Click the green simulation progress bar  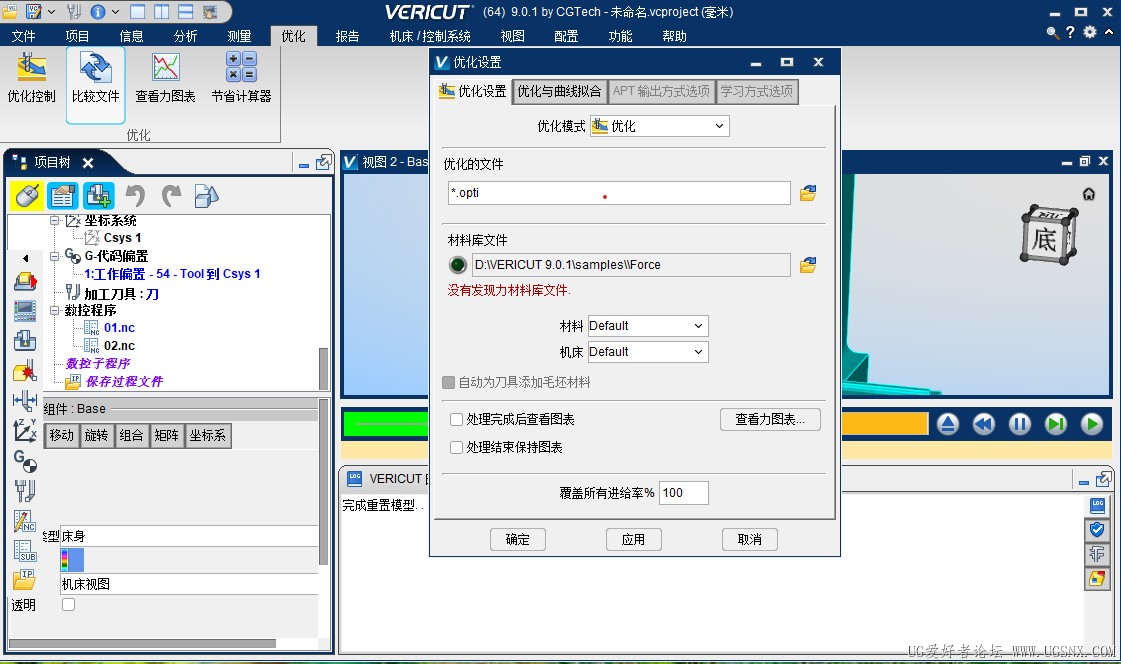[385, 424]
